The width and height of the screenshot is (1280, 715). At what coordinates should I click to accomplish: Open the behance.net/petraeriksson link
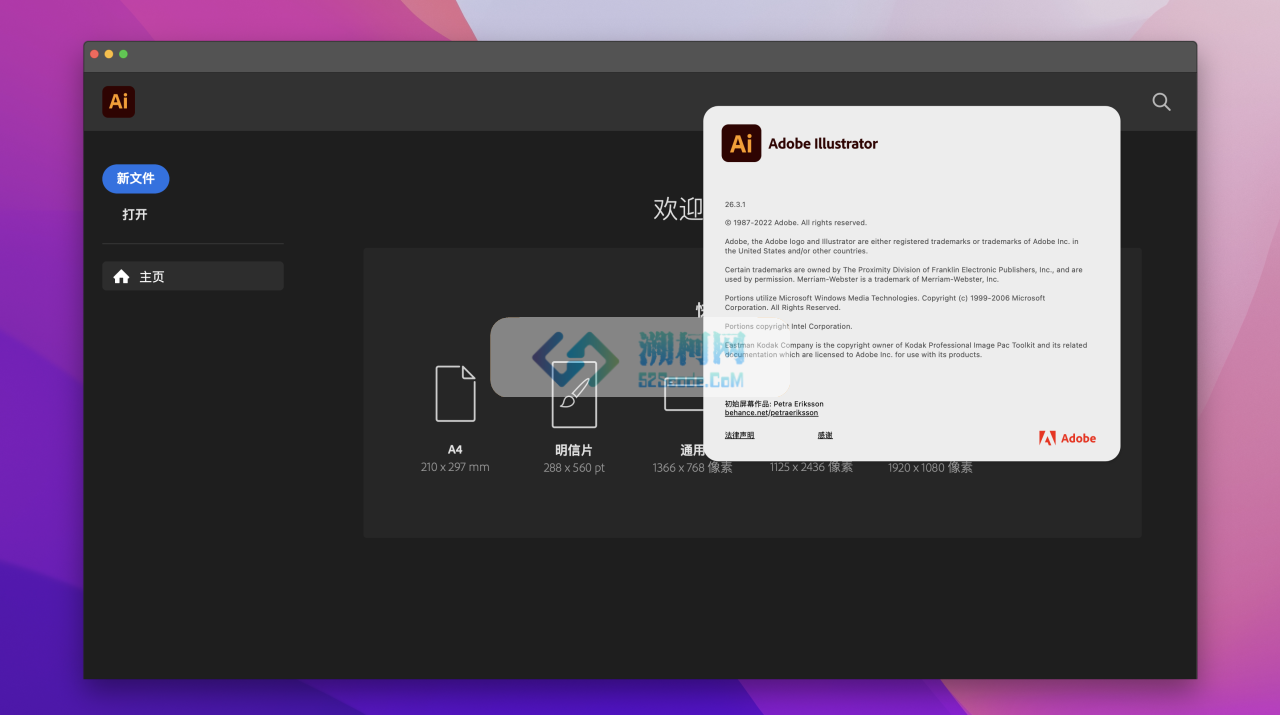tap(771, 412)
